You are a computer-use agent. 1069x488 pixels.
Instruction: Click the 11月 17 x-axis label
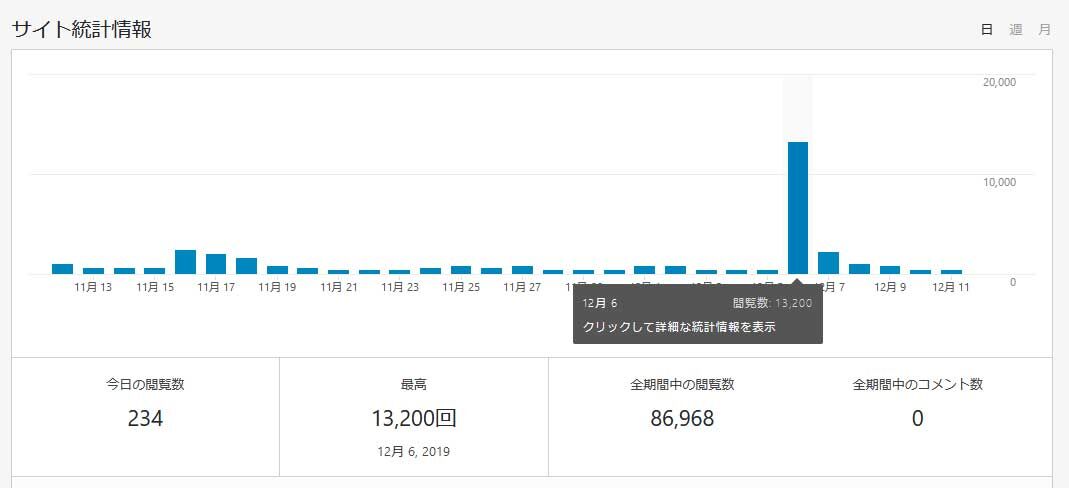click(x=216, y=288)
